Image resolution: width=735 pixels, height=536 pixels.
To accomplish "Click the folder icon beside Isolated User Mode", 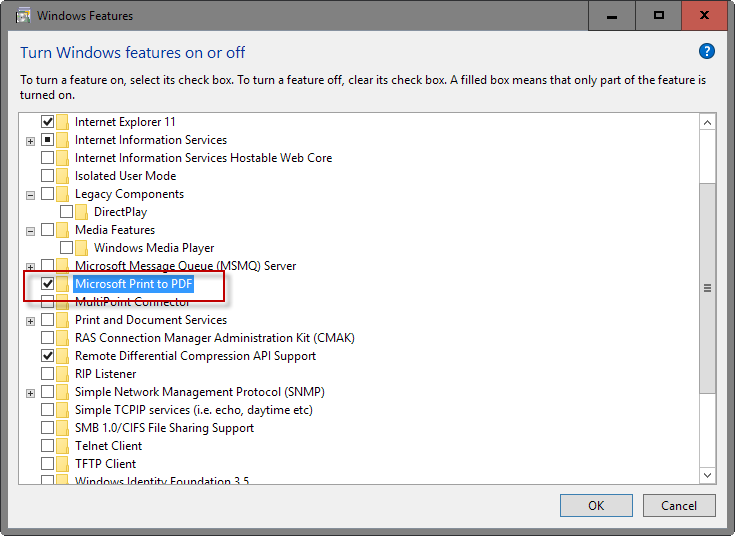I will click(62, 176).
